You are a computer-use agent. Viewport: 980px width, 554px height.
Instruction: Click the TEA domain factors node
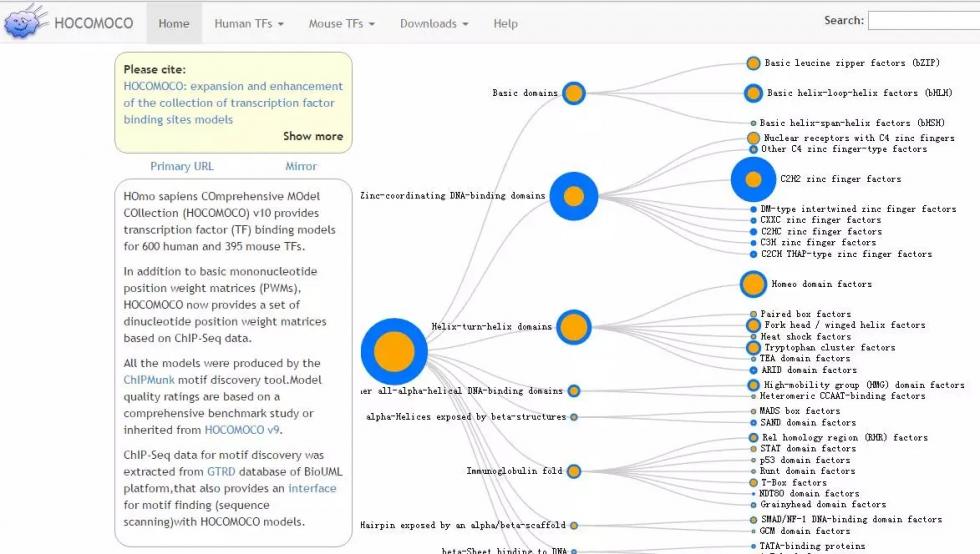(753, 359)
